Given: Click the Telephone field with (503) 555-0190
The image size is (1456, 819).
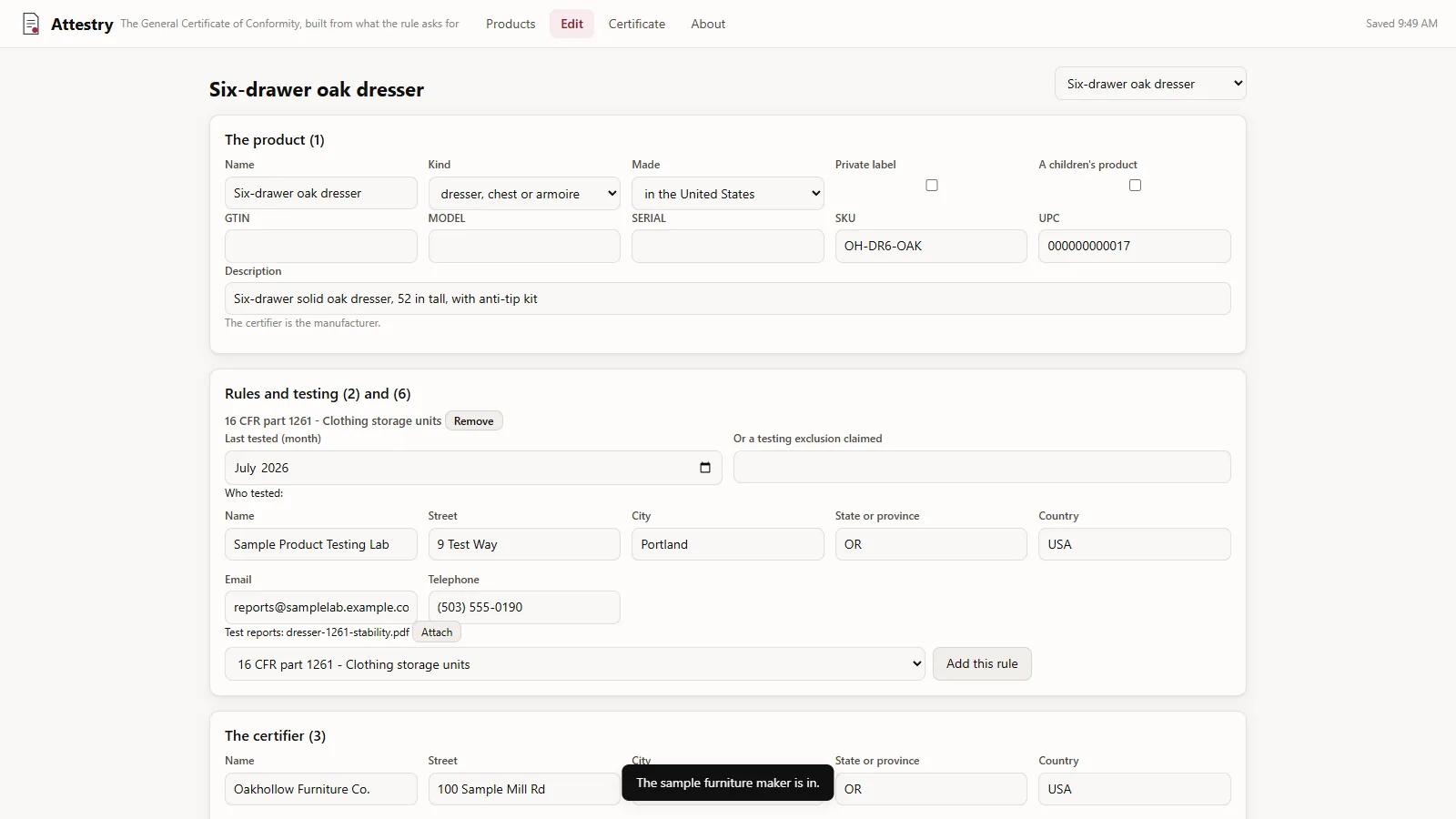Looking at the screenshot, I should point(524,607).
